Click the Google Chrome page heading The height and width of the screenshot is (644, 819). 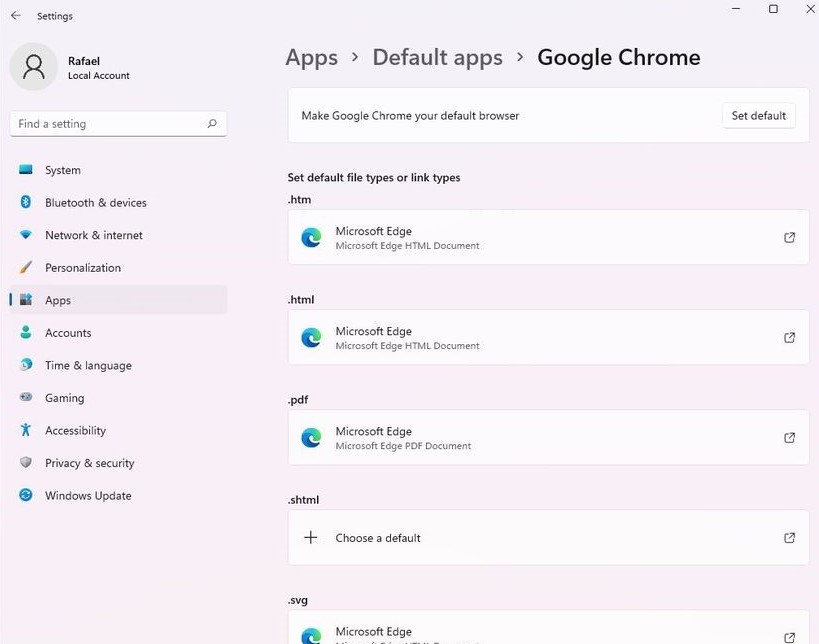coord(619,57)
